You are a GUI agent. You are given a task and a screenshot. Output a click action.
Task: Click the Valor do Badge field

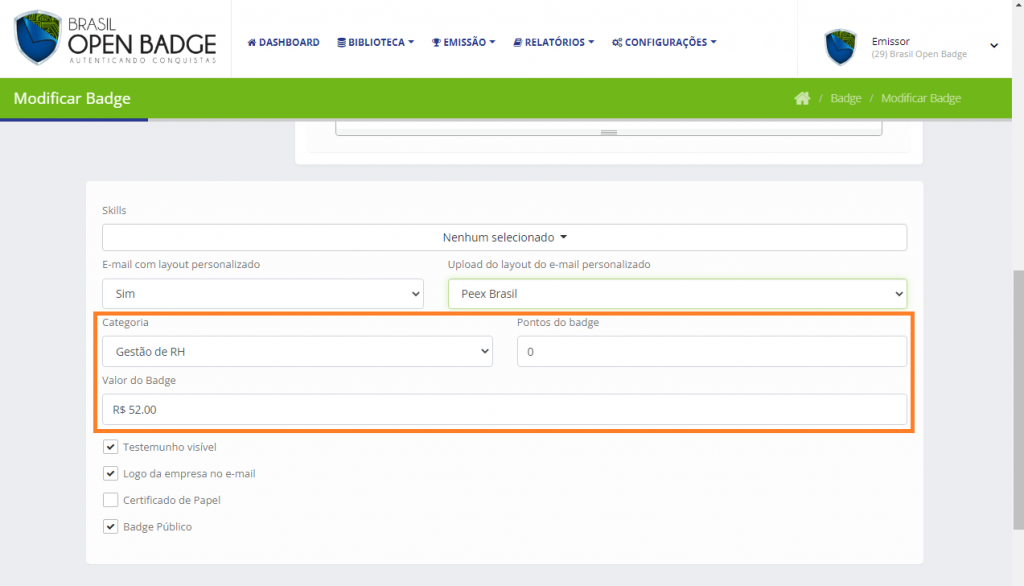tap(504, 409)
